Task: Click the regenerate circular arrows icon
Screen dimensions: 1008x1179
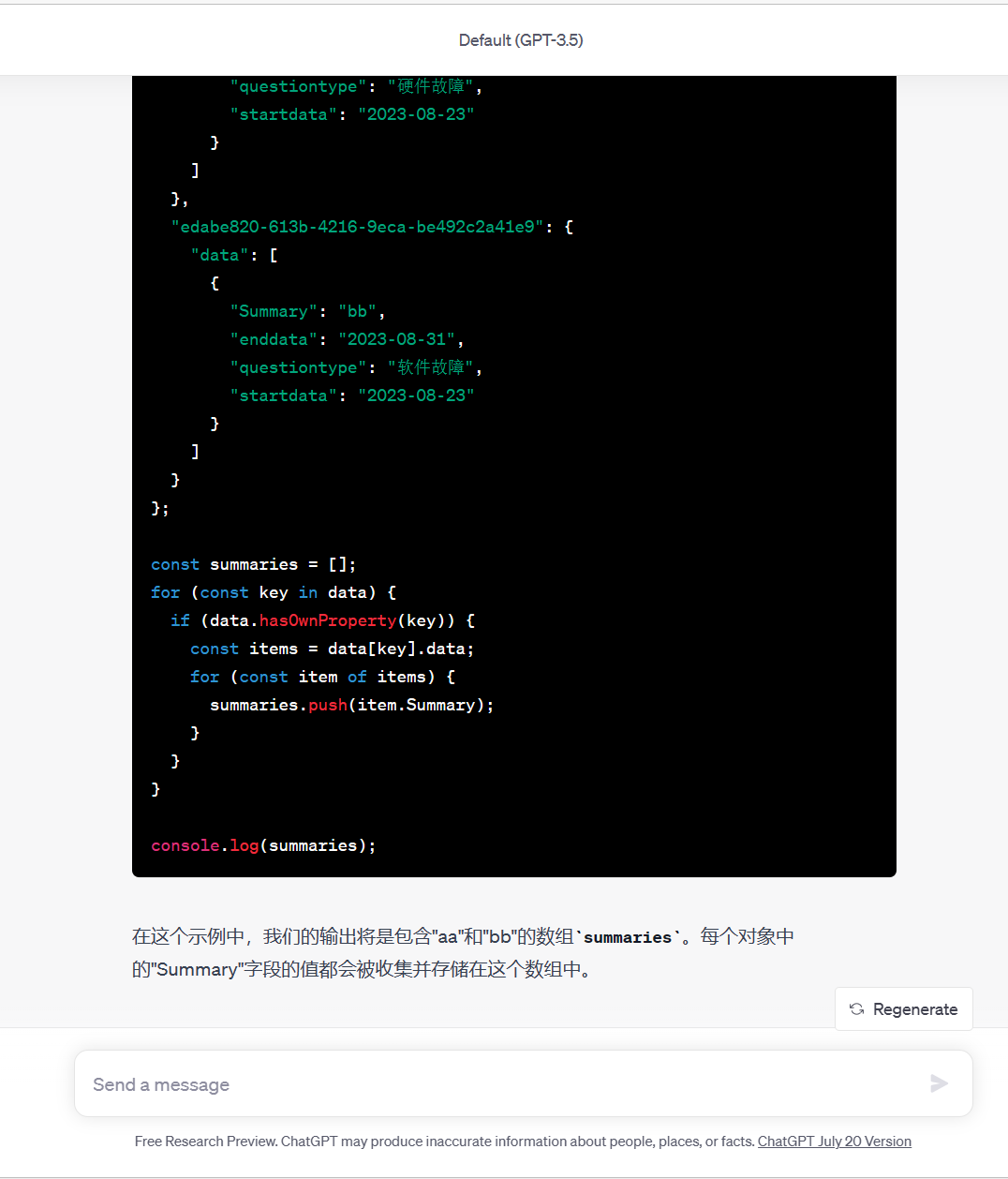Action: coord(856,1009)
